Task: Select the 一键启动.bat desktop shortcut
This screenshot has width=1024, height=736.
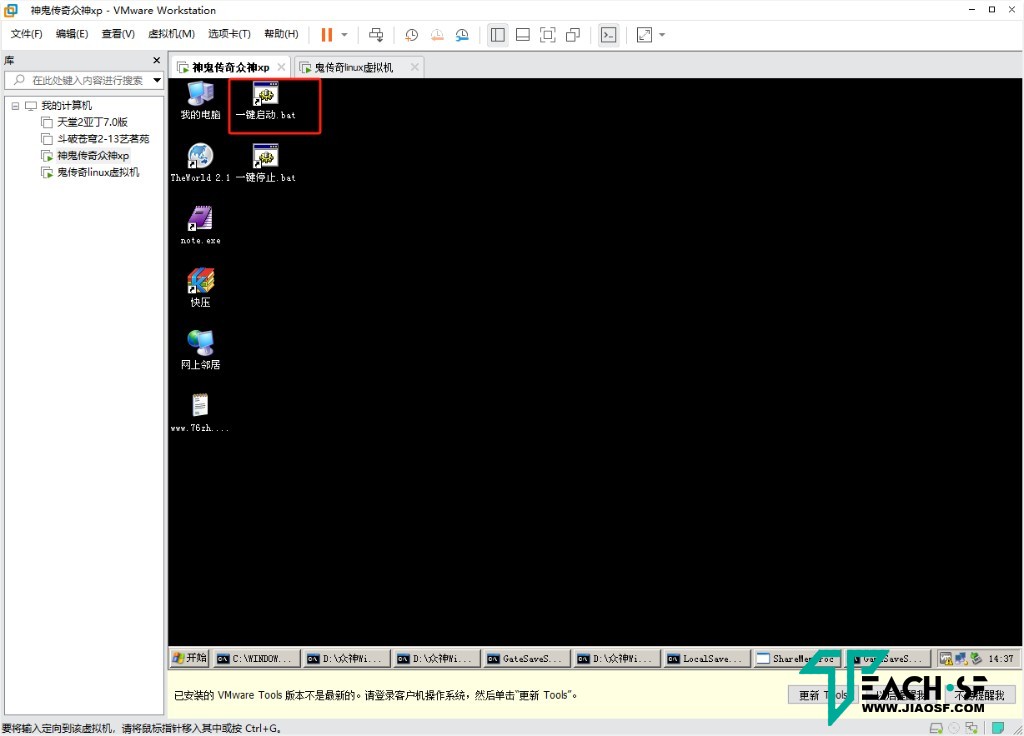Action: (x=266, y=101)
